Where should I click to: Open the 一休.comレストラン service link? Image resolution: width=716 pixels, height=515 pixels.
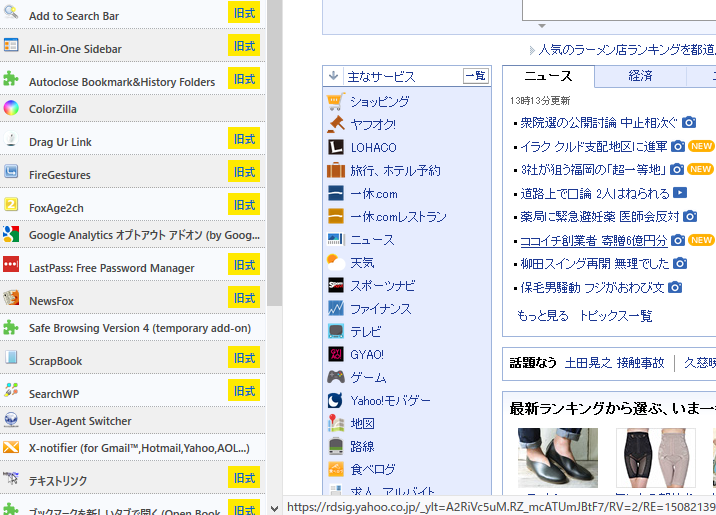[398, 216]
